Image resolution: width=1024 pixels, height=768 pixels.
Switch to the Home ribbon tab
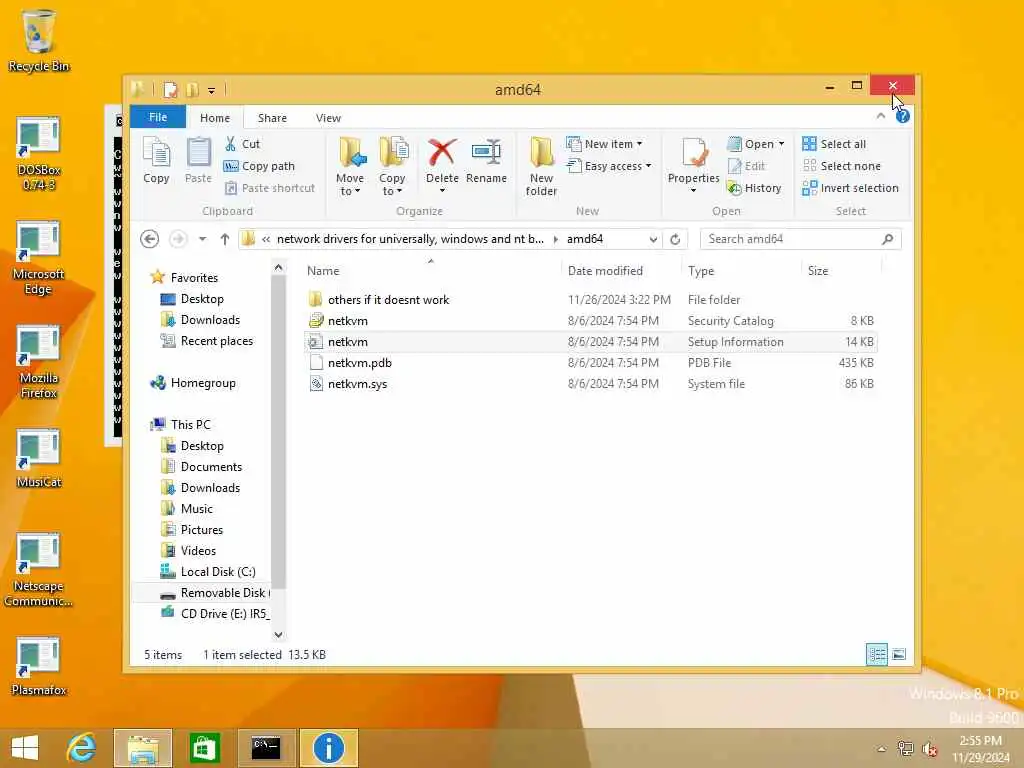click(215, 118)
